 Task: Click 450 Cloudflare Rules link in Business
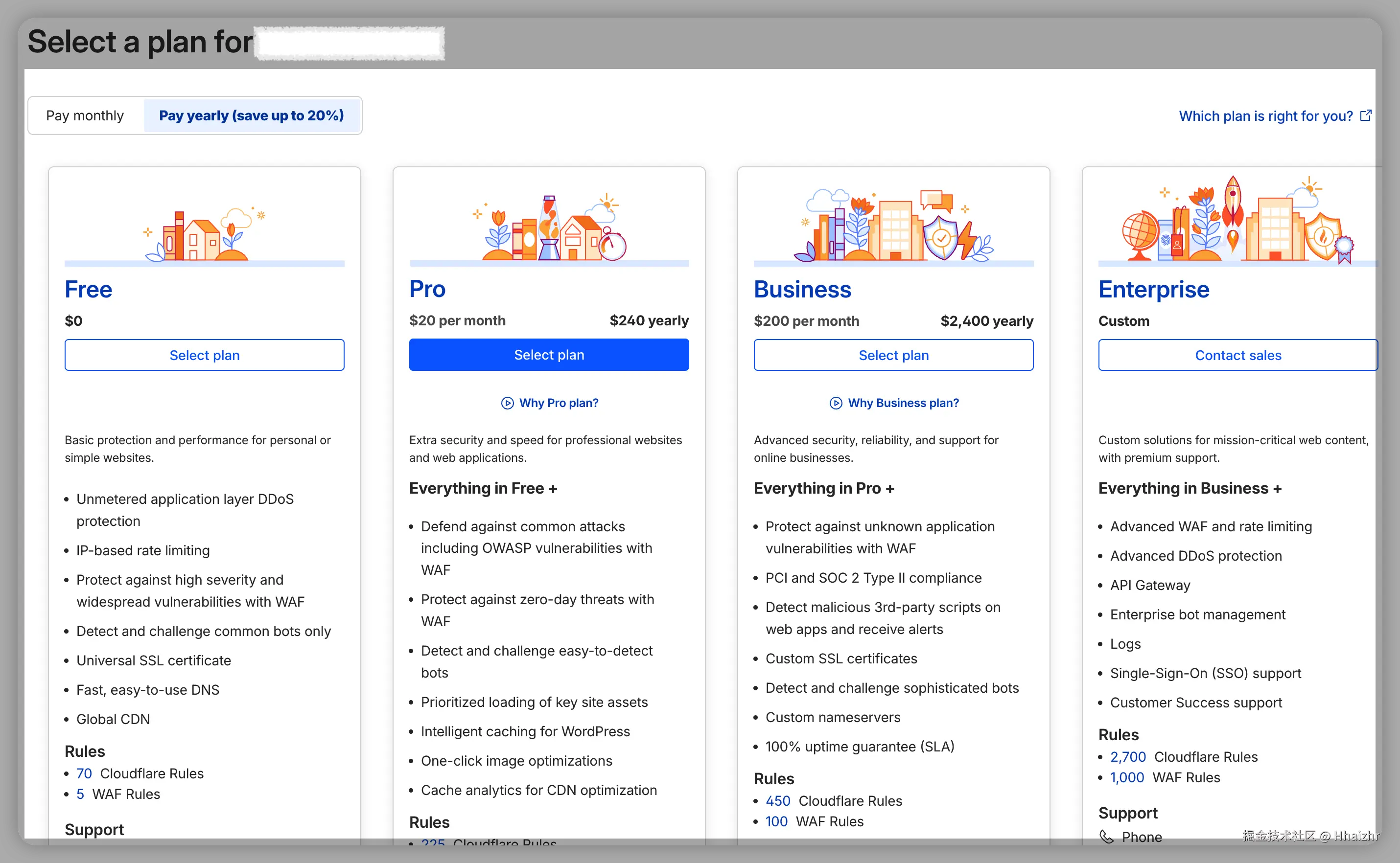[778, 801]
